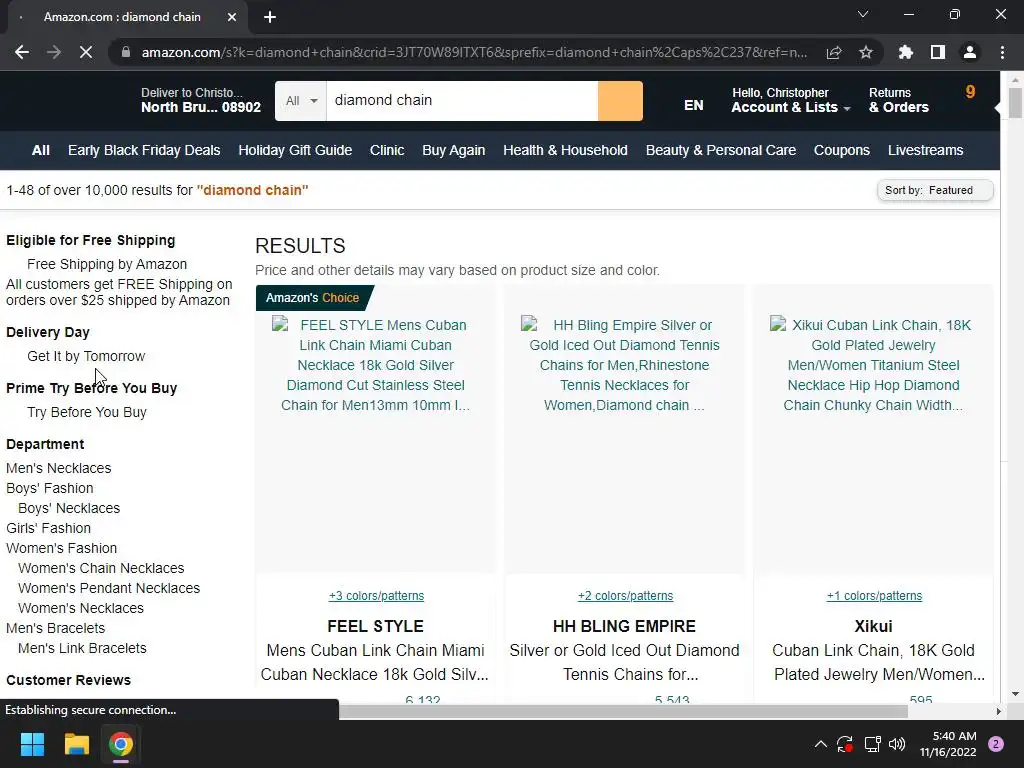This screenshot has height=768, width=1024.
Task: Open Coupons
Action: [x=842, y=150]
